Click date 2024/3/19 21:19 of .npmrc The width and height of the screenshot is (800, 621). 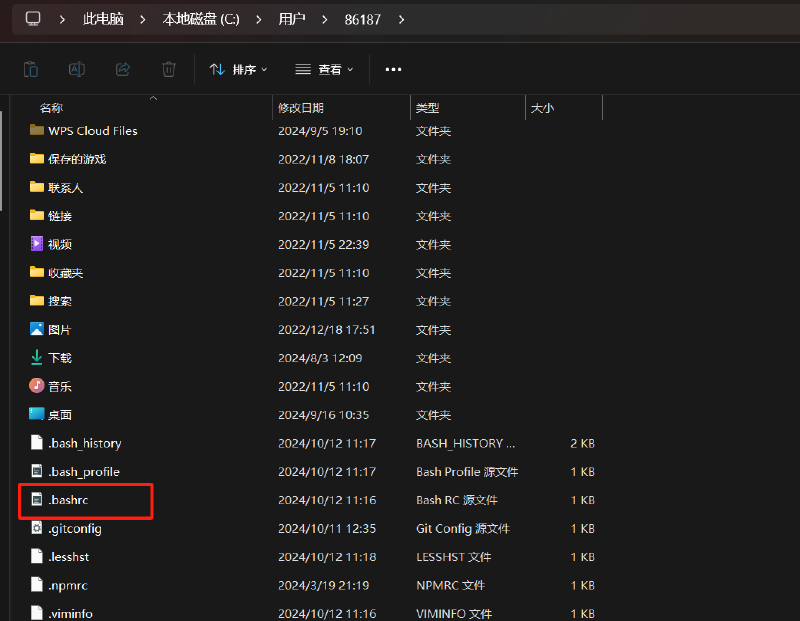(x=323, y=585)
